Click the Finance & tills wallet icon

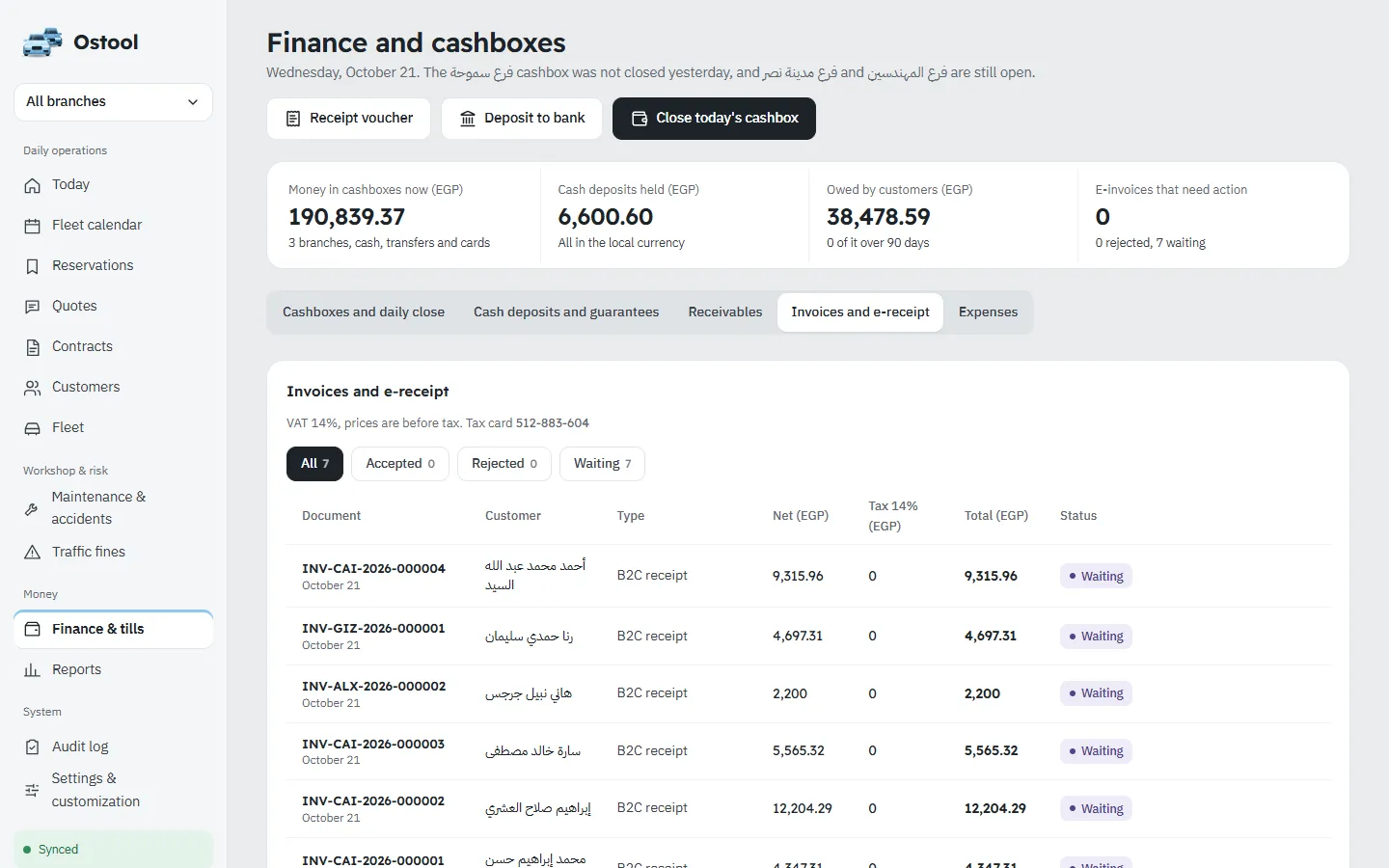[33, 629]
